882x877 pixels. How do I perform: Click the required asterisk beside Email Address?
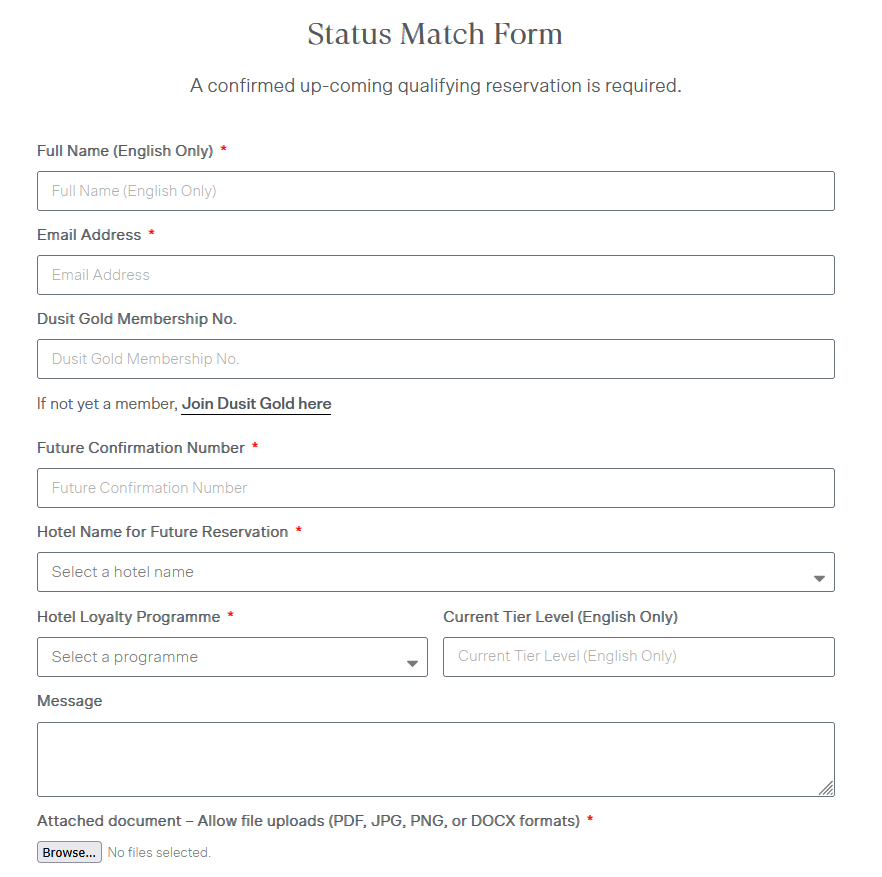tap(151, 234)
